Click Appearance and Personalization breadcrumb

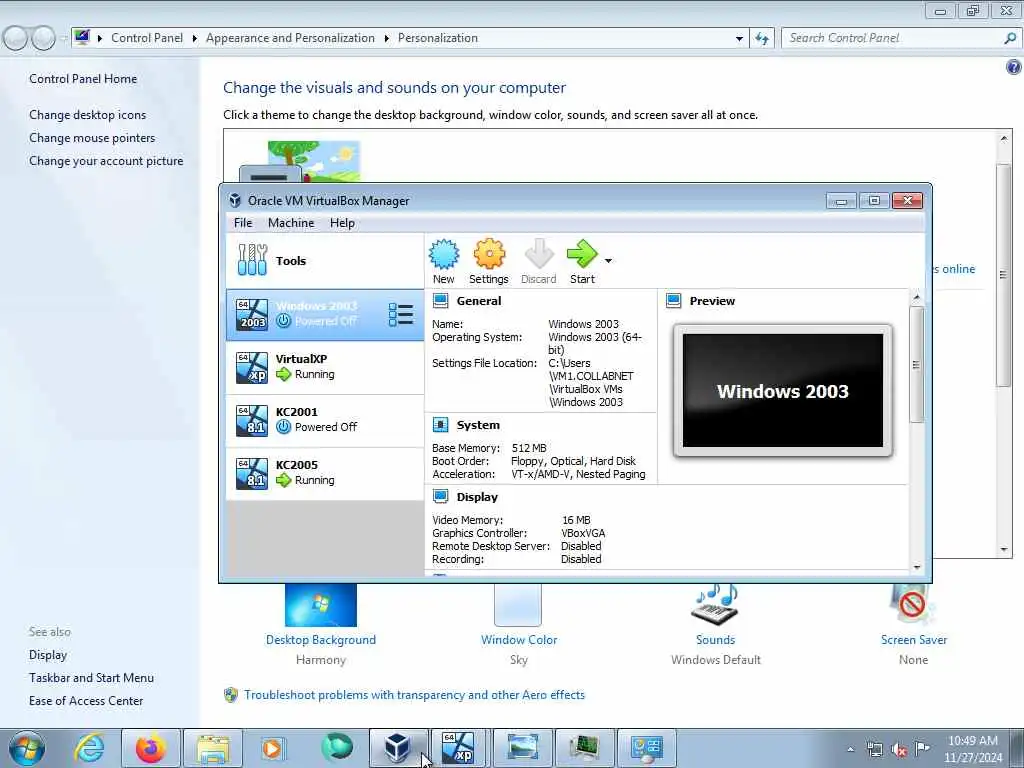pyautogui.click(x=290, y=38)
